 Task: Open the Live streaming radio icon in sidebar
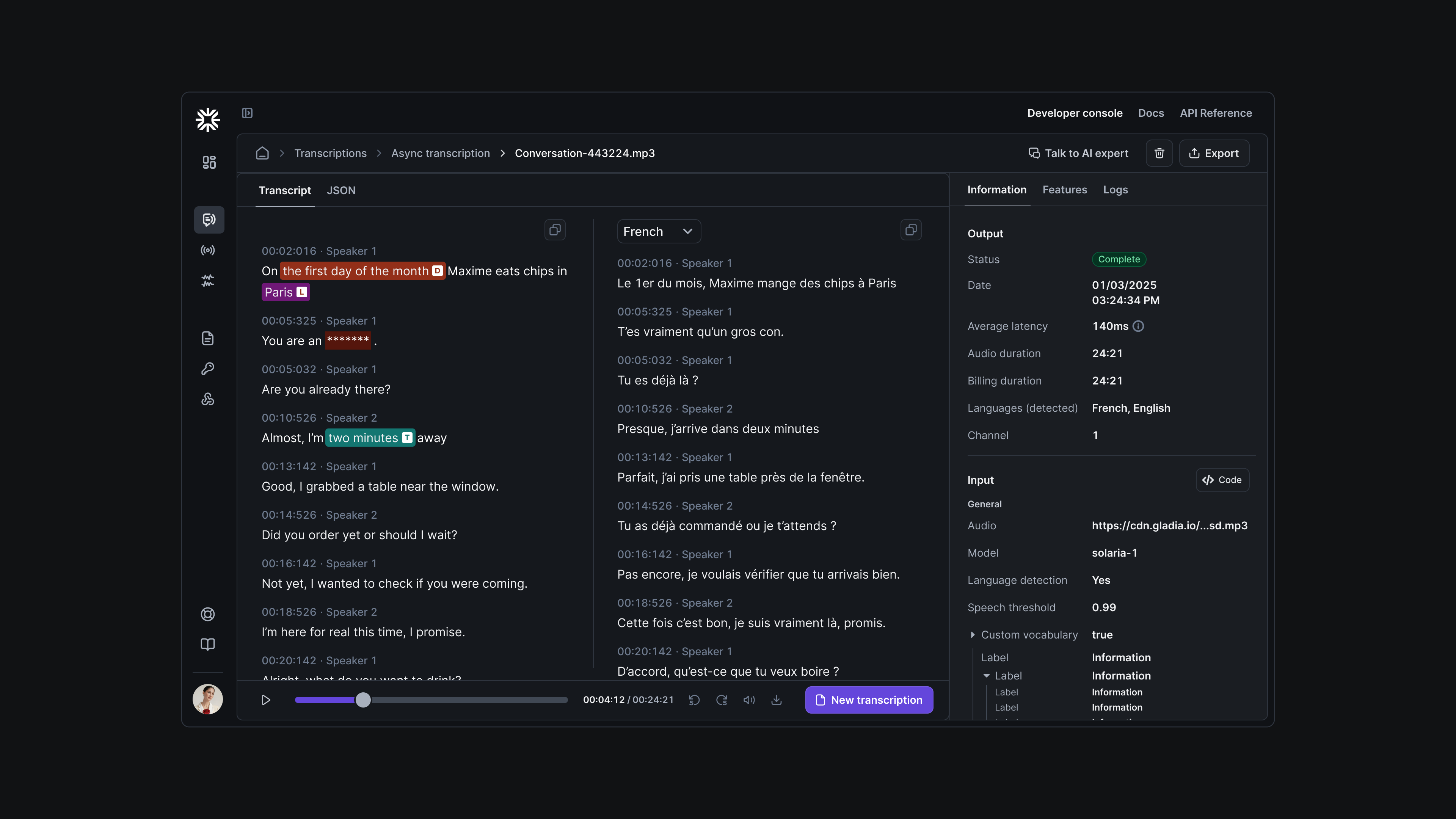point(208,250)
